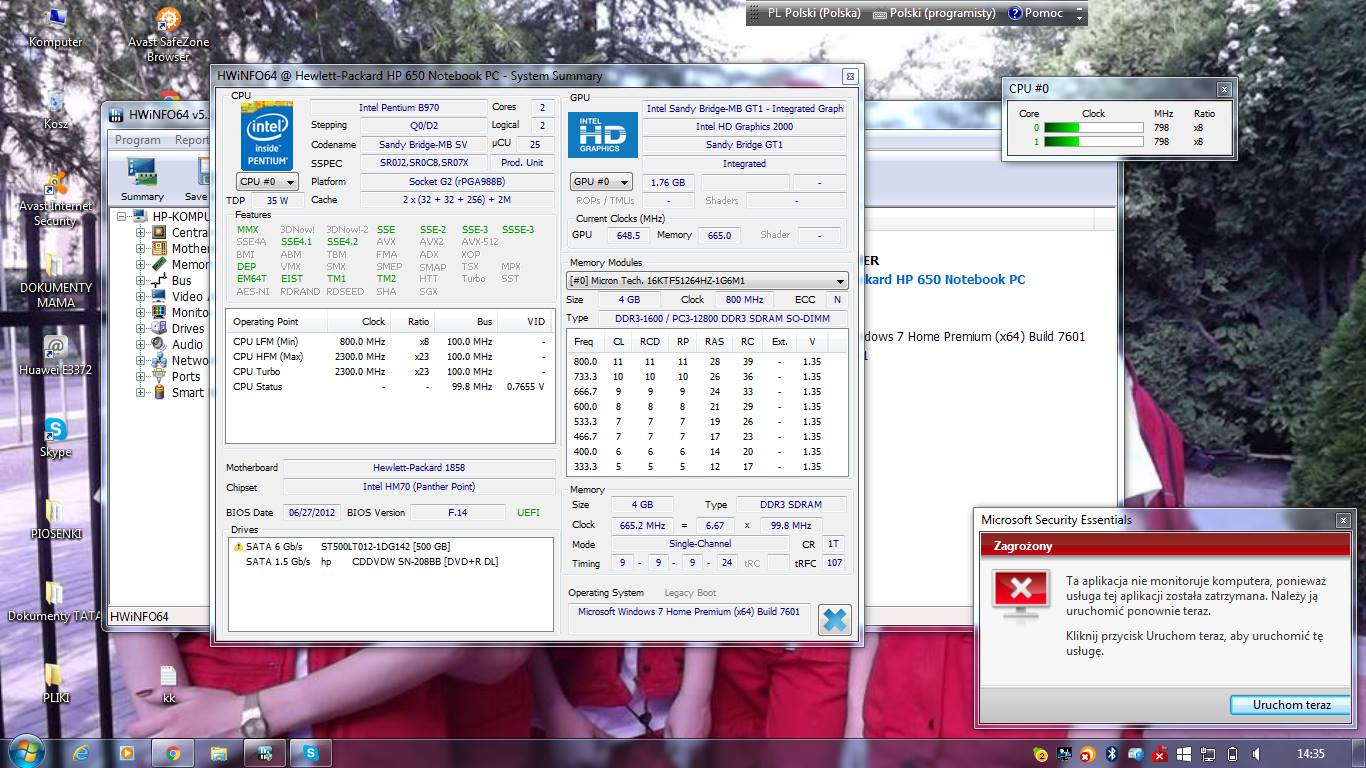Click the Intel HD Graphics logo
The height and width of the screenshot is (768, 1366).
(602, 134)
